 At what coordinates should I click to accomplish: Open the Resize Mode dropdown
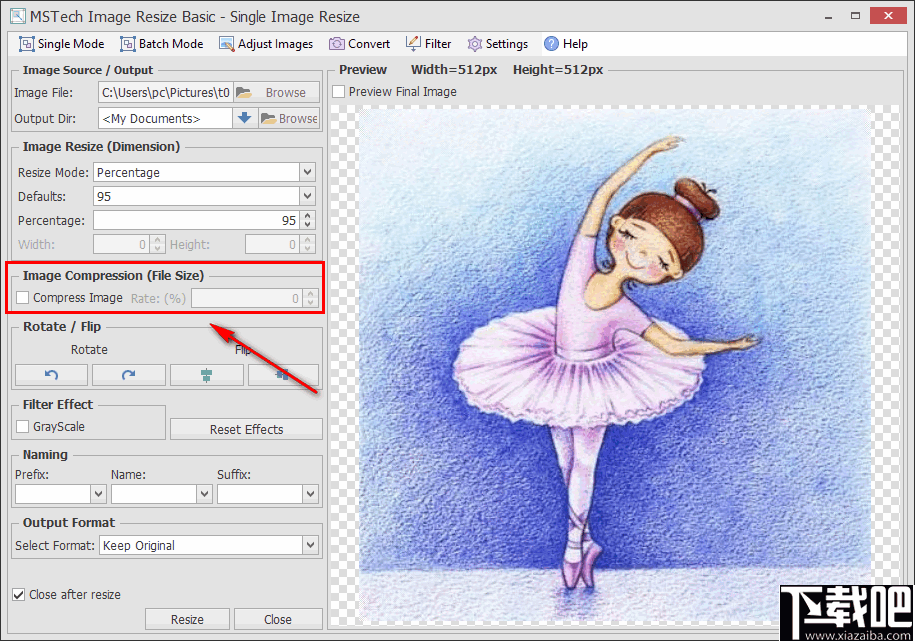click(x=306, y=171)
